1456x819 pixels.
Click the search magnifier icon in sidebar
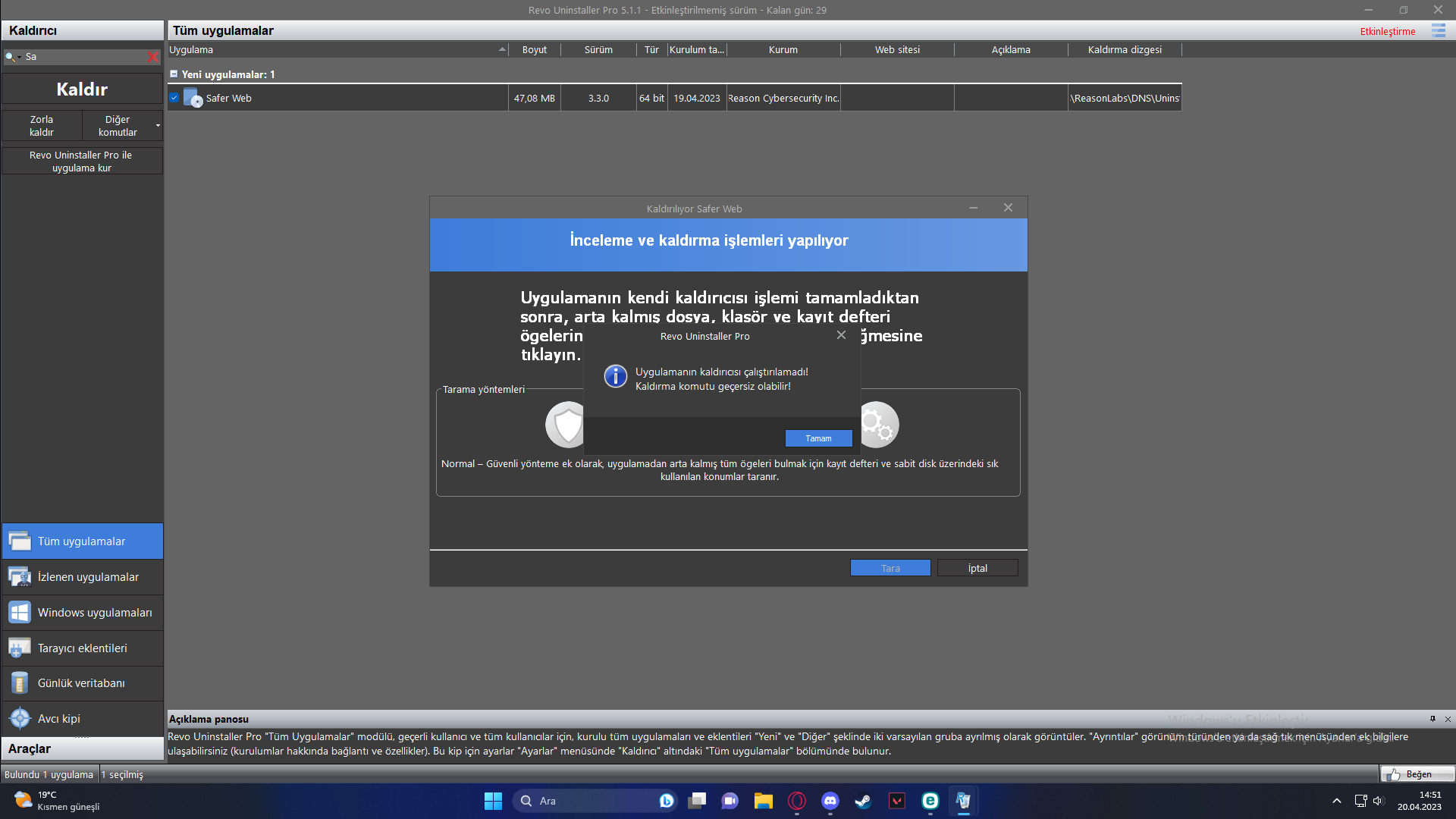(x=10, y=57)
